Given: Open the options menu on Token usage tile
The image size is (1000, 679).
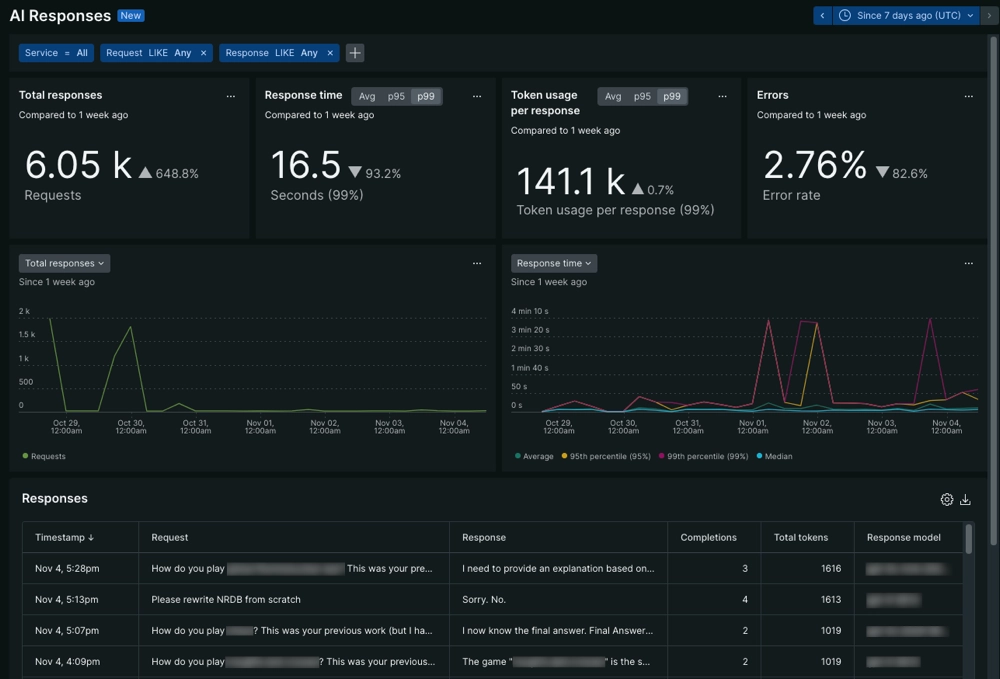Looking at the screenshot, I should coord(722,96).
